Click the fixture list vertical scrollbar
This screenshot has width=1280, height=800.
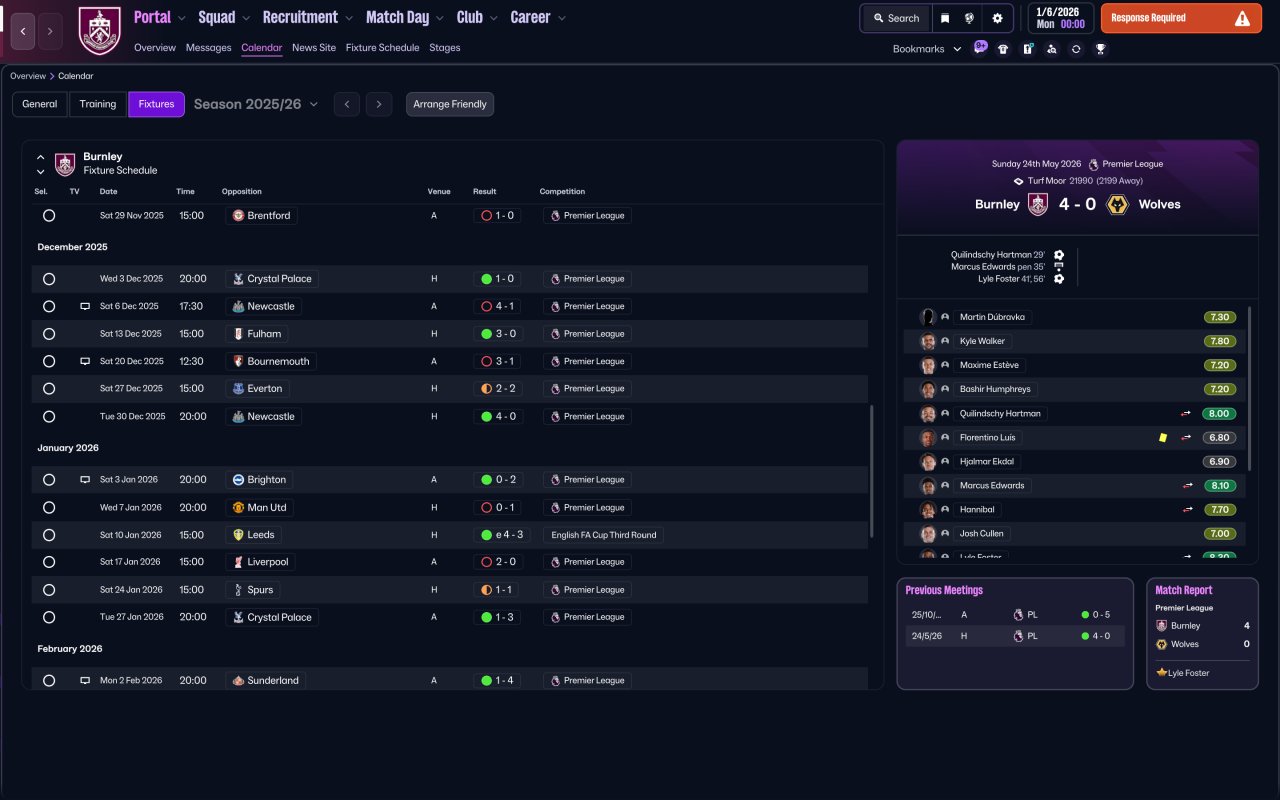pyautogui.click(x=872, y=470)
